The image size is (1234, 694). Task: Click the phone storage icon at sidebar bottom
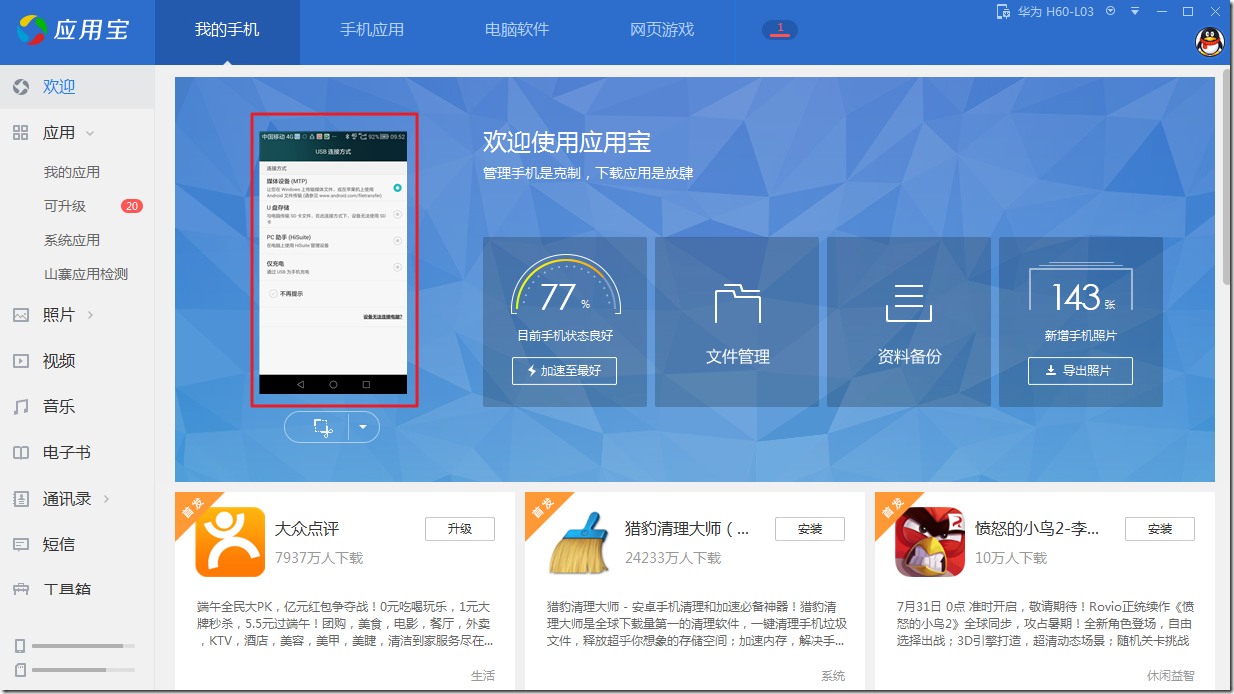pos(19,646)
